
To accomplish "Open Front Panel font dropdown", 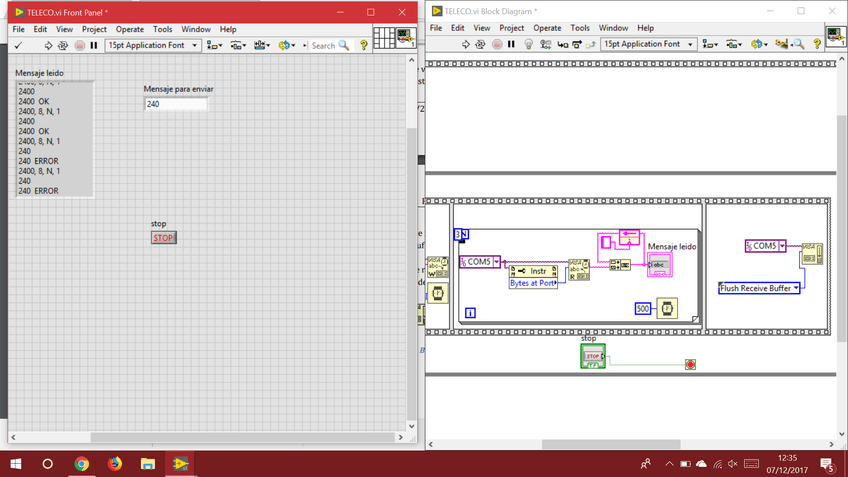I will point(151,45).
